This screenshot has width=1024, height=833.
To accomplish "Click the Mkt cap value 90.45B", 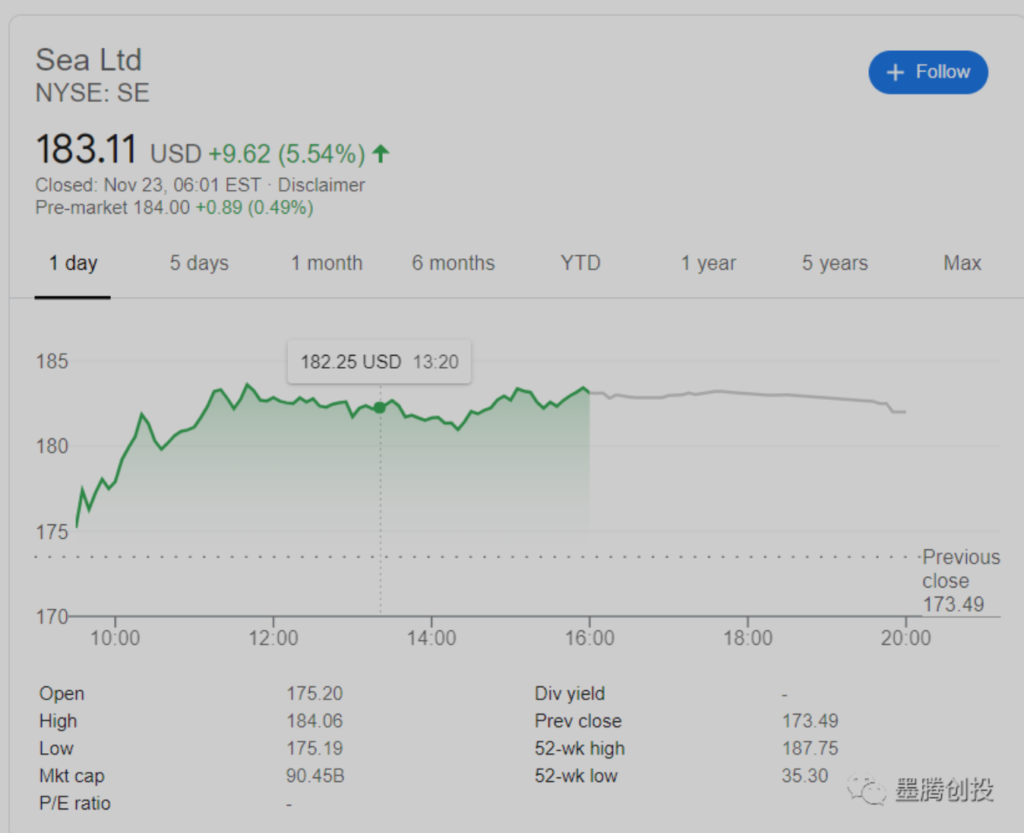I will tap(315, 776).
